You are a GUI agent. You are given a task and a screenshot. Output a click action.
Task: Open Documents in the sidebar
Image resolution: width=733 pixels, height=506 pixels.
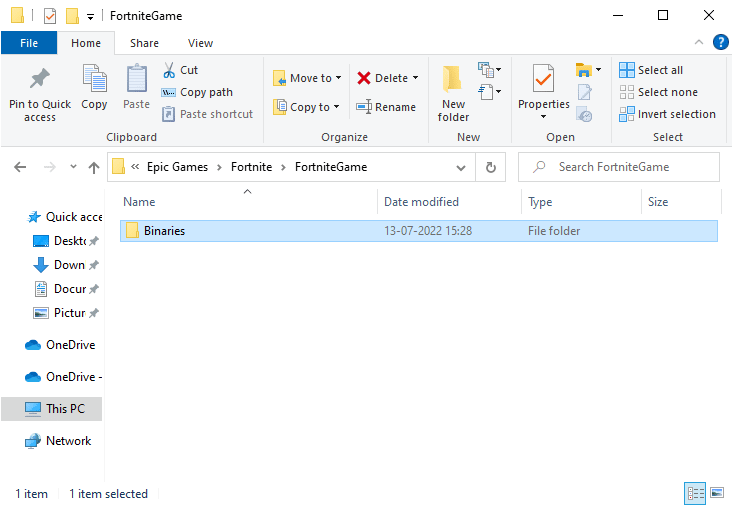tap(65, 289)
